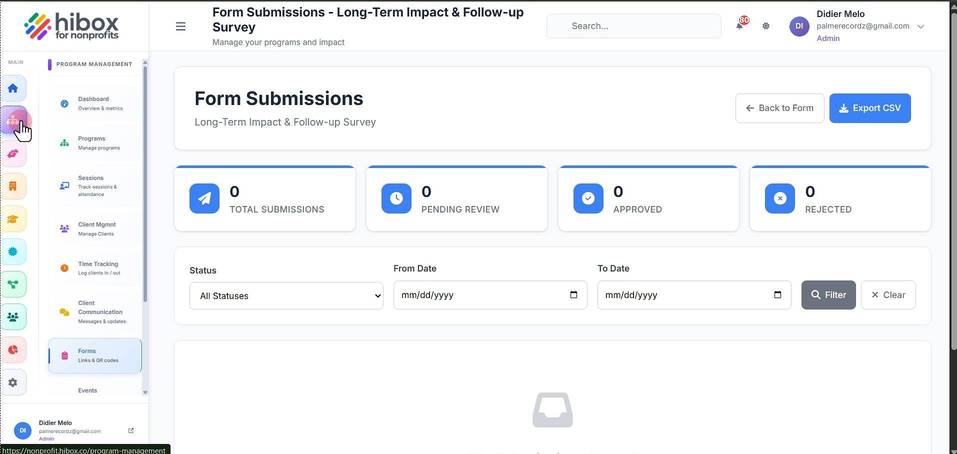This screenshot has height=454, width=957.
Task: Click the Back to Form button
Action: pyautogui.click(x=779, y=108)
